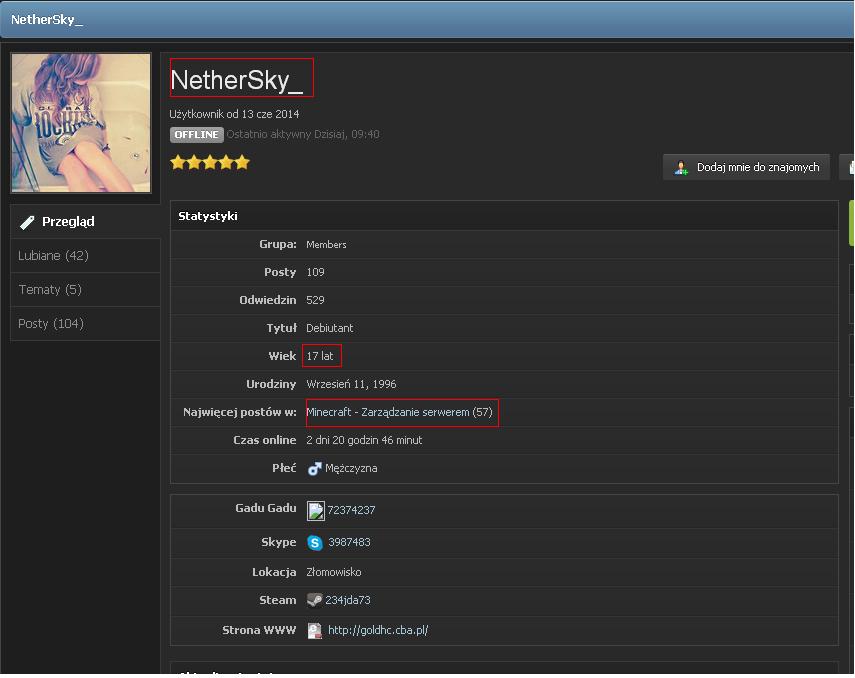Click the NetherSky_ title bar text
Viewport: 855px width, 678px height.
pyautogui.click(x=47, y=20)
